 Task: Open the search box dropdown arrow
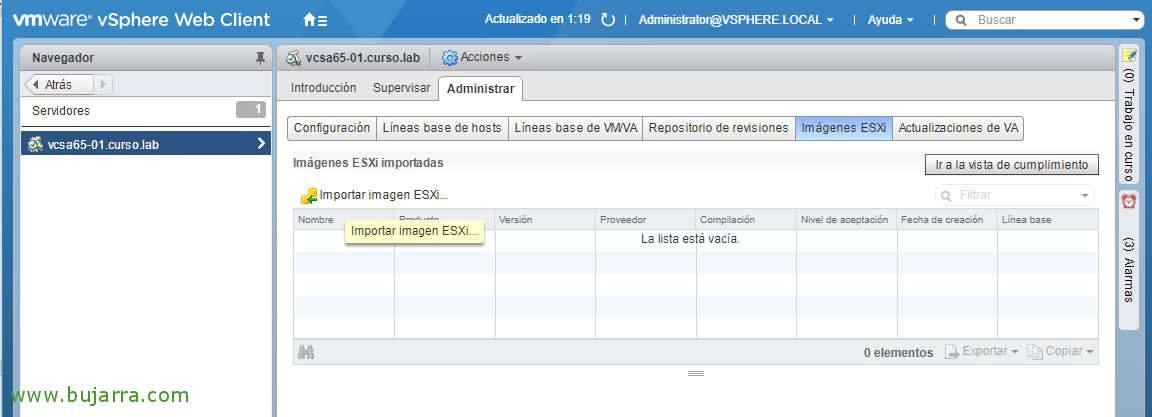click(1137, 20)
